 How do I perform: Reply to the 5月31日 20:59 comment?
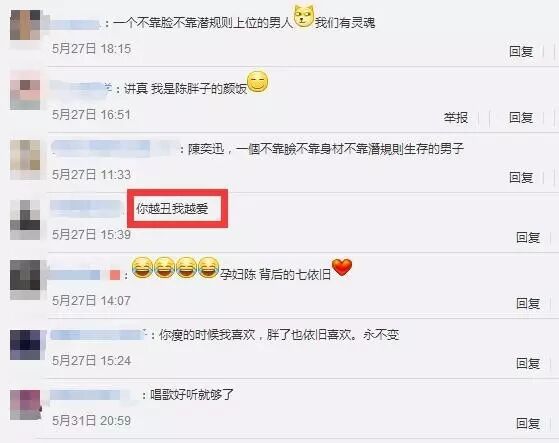[528, 423]
